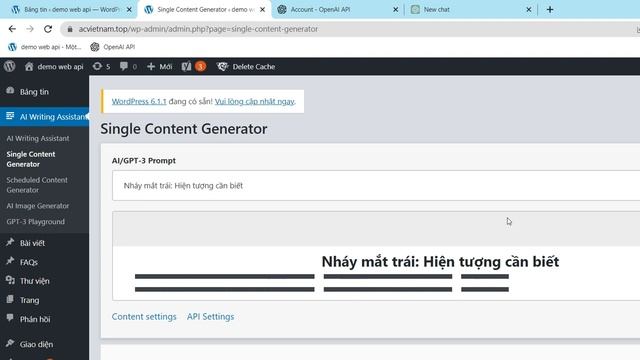The width and height of the screenshot is (640, 360).
Task: Click Delete Cache in admin bar
Action: pyautogui.click(x=246, y=67)
